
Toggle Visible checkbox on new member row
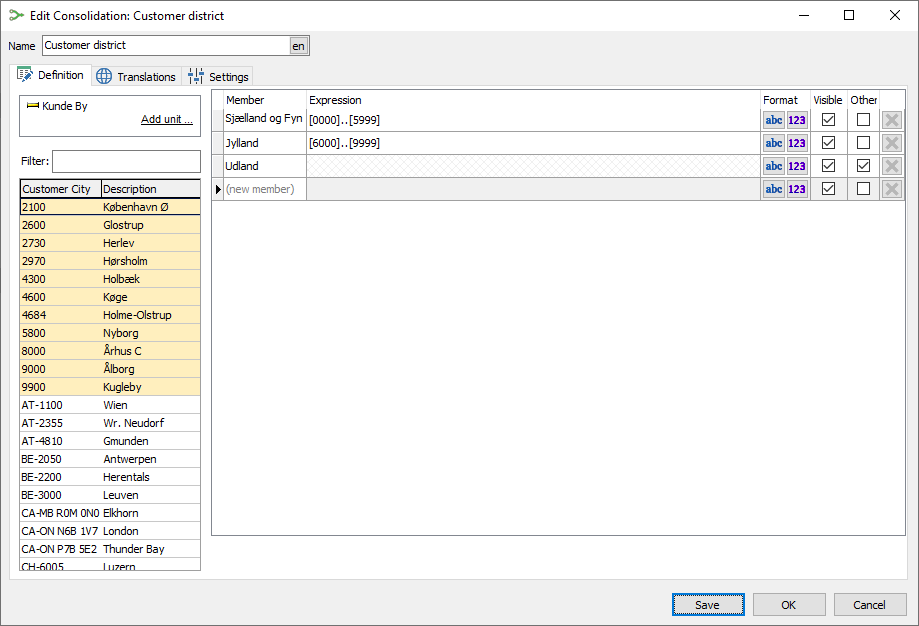(x=828, y=188)
